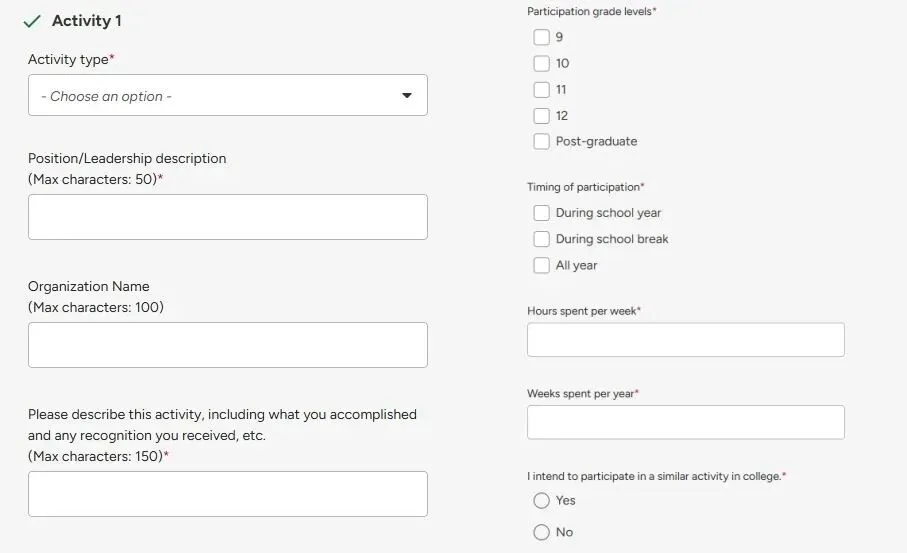Click the Organization Name text field
The image size is (907, 553).
pos(227,345)
